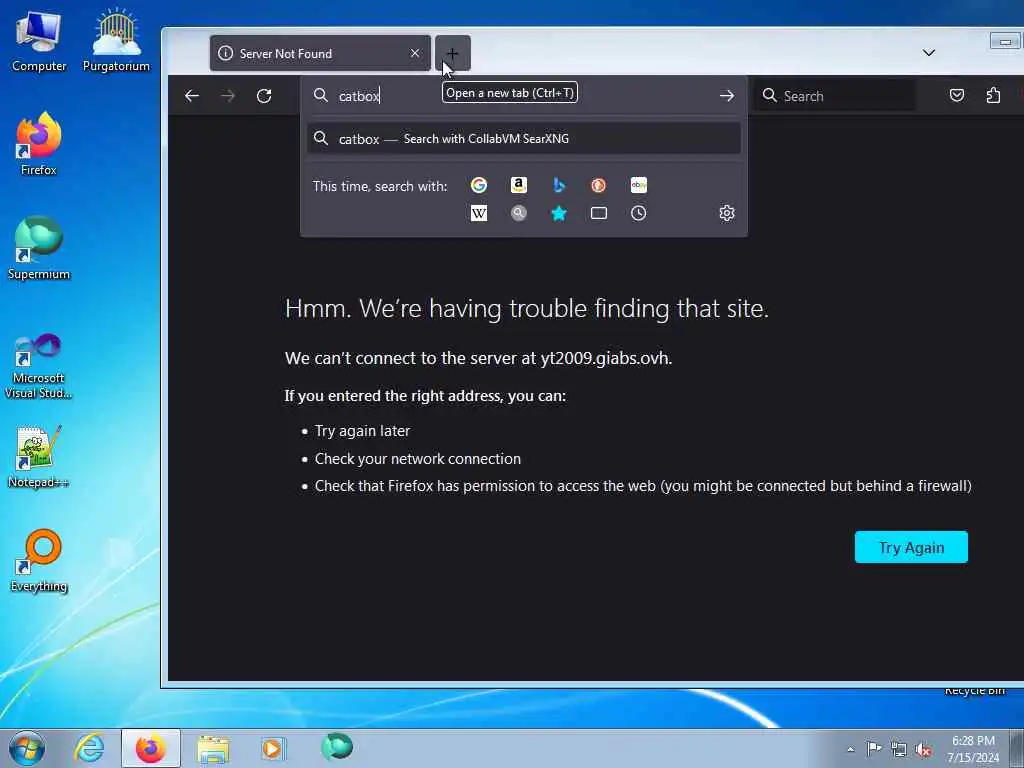This screenshot has width=1024, height=768.
Task: Search open tabs with the tab icon
Action: click(x=598, y=213)
